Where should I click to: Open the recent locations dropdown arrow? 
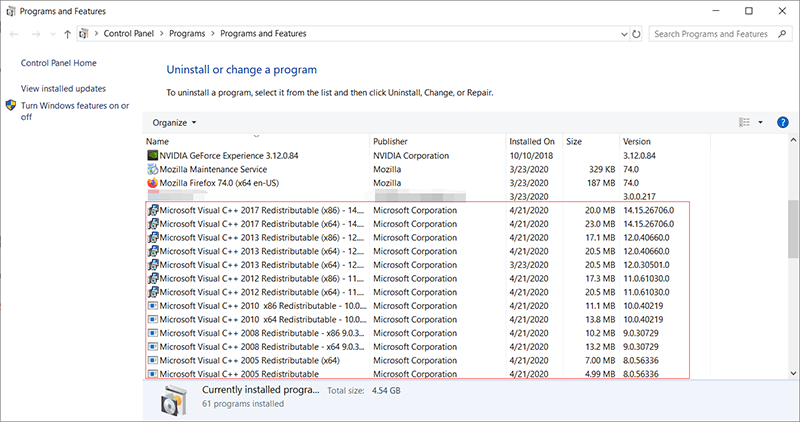(x=53, y=34)
